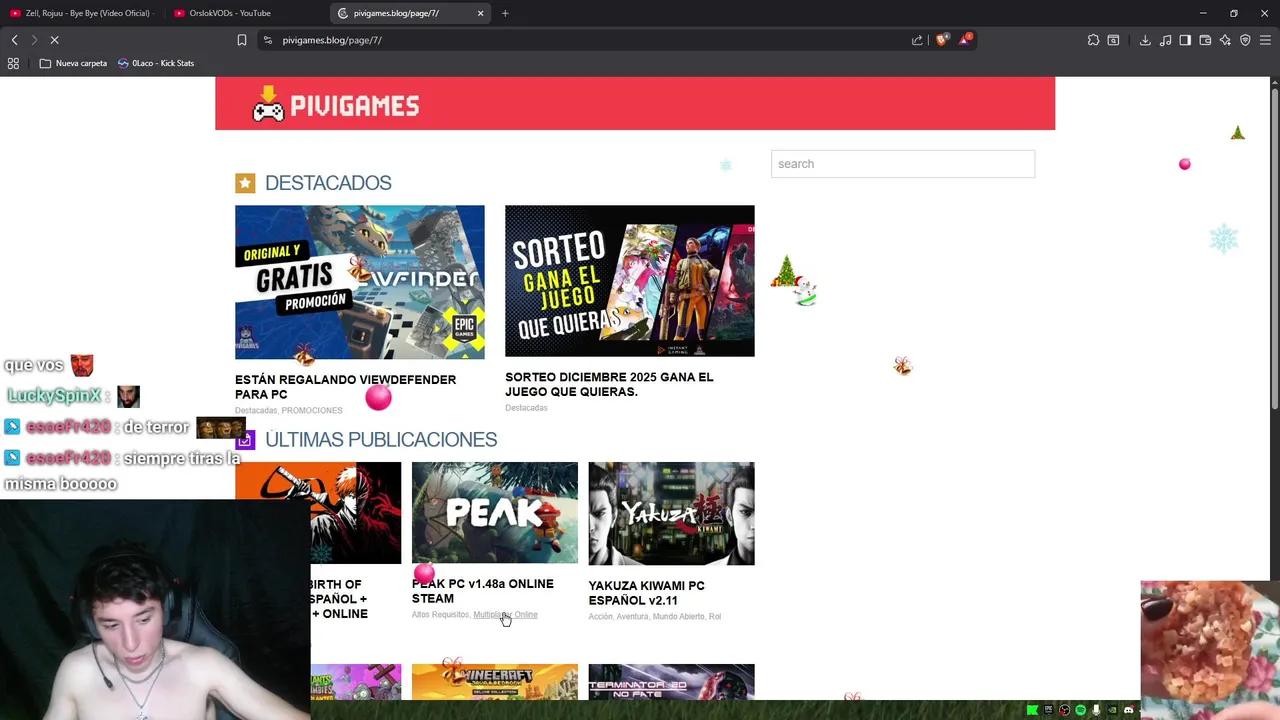Viewport: 1280px width, 720px height.
Task: Open the Brave VPN shield icon
Action: tap(1245, 40)
